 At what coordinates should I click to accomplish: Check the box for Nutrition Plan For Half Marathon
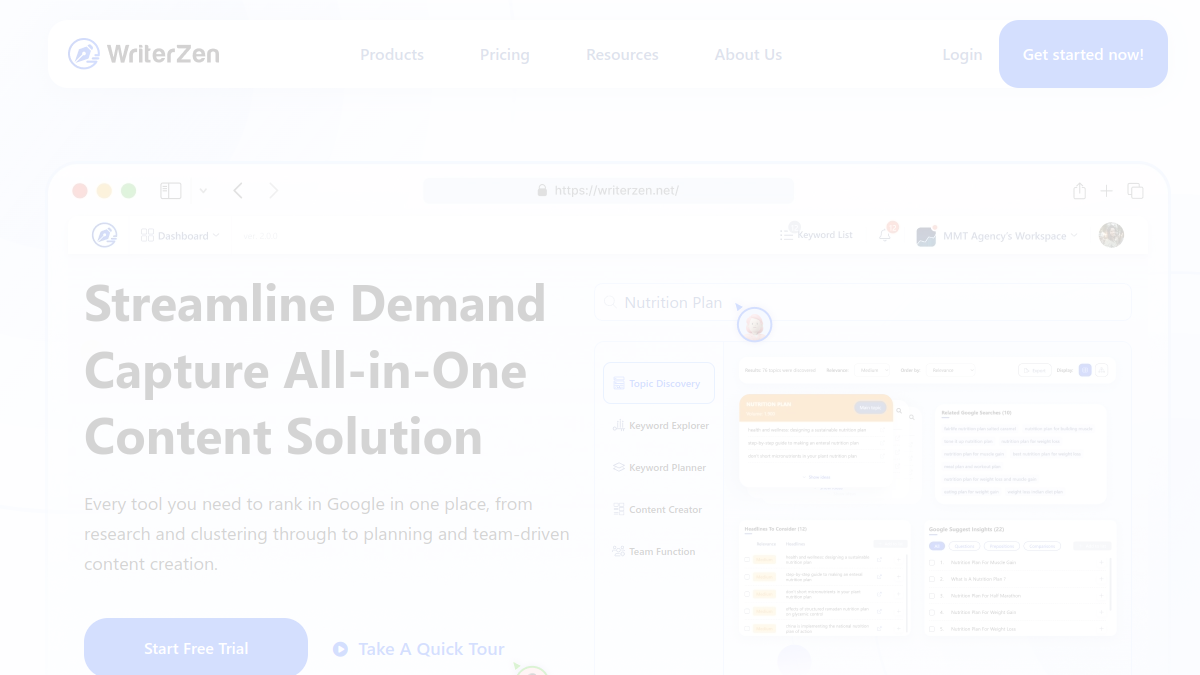coord(932,596)
